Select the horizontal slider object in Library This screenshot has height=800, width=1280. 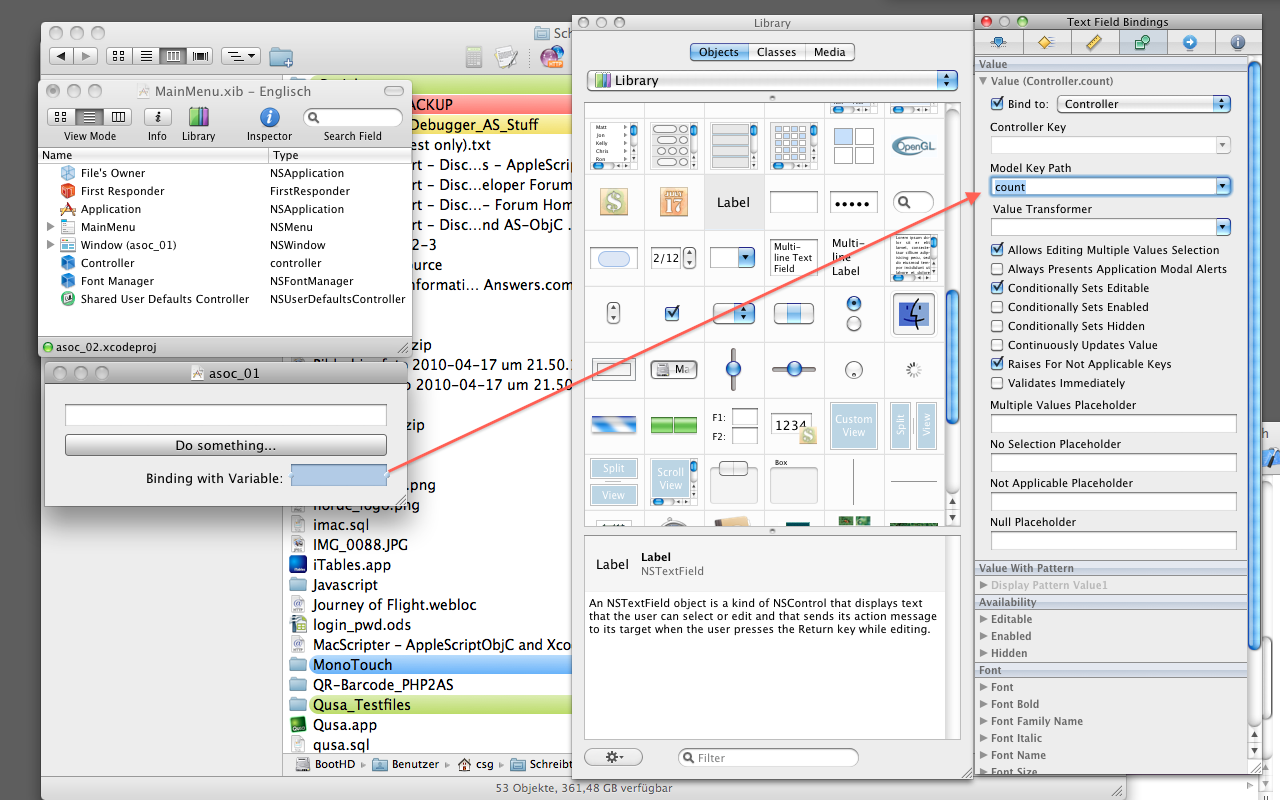(794, 369)
